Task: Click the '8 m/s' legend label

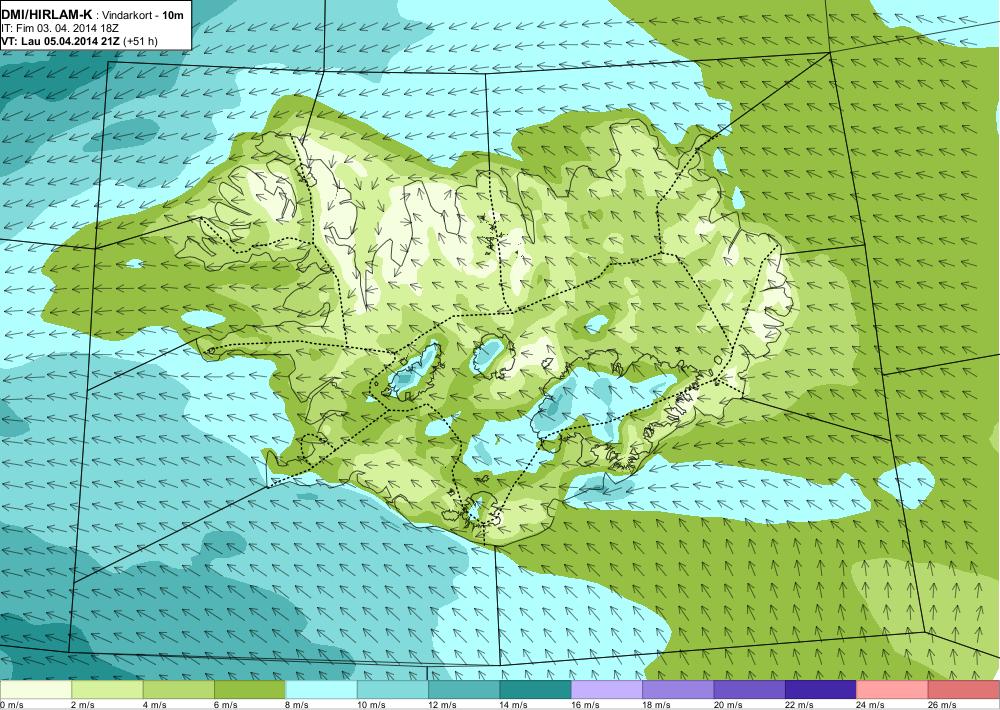Action: [298, 704]
